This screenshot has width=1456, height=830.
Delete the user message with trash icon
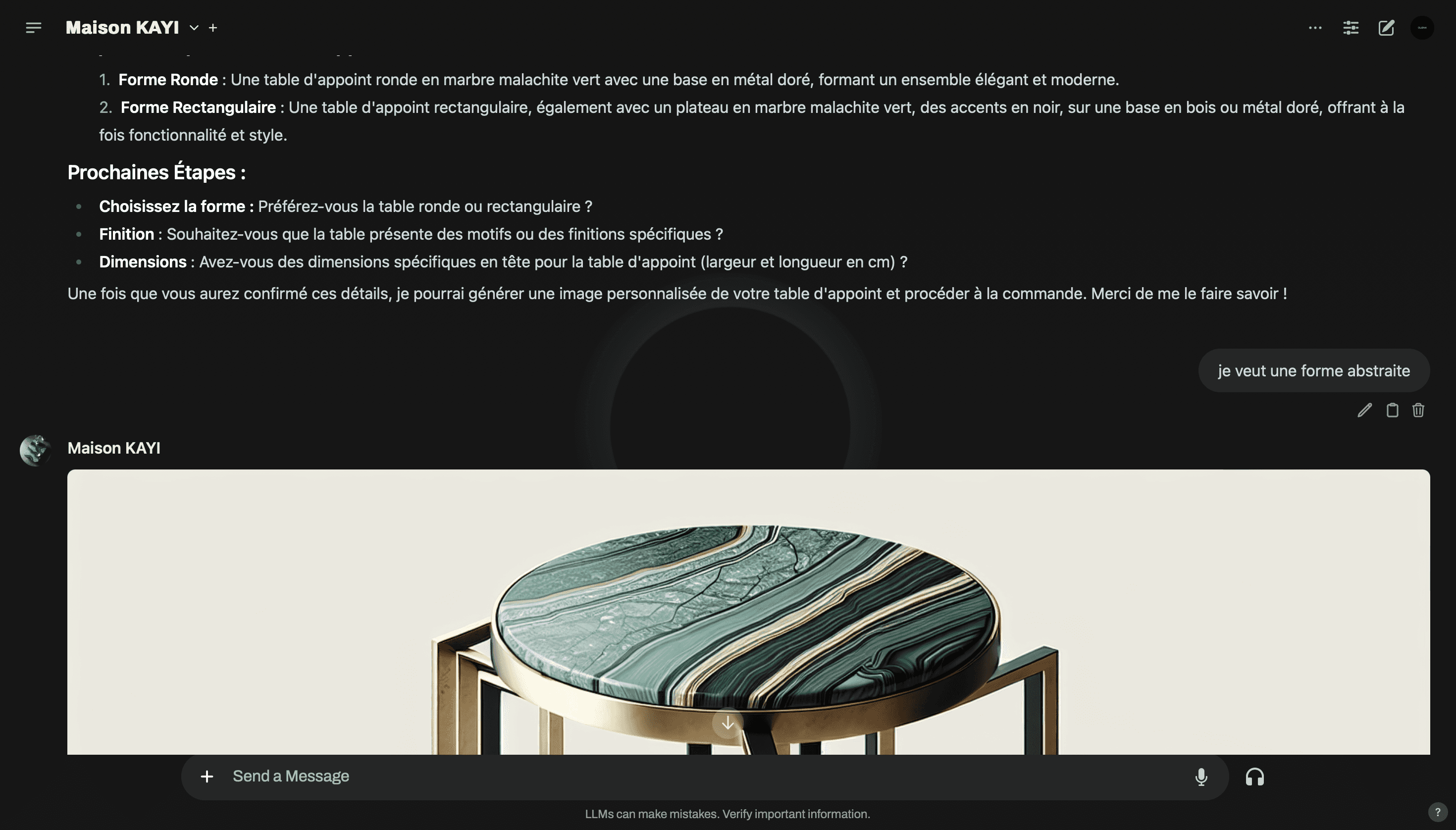1418,410
